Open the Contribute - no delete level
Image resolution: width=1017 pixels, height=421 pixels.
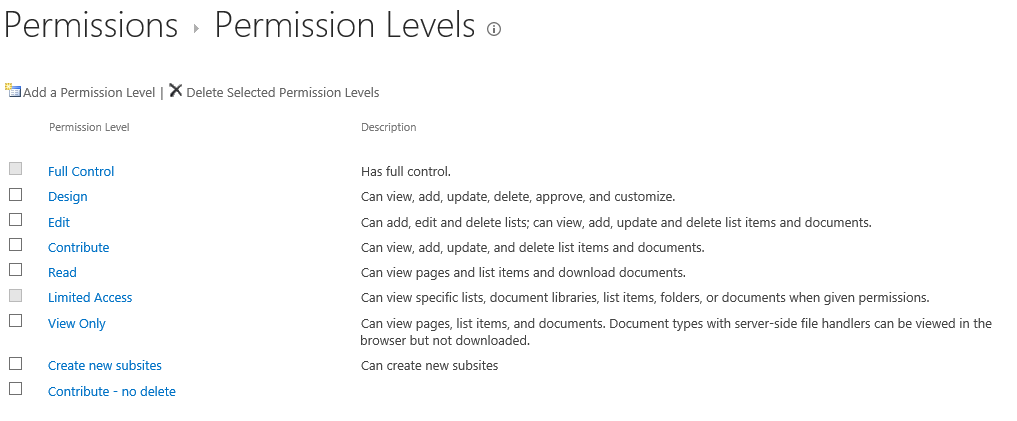[x=112, y=392]
